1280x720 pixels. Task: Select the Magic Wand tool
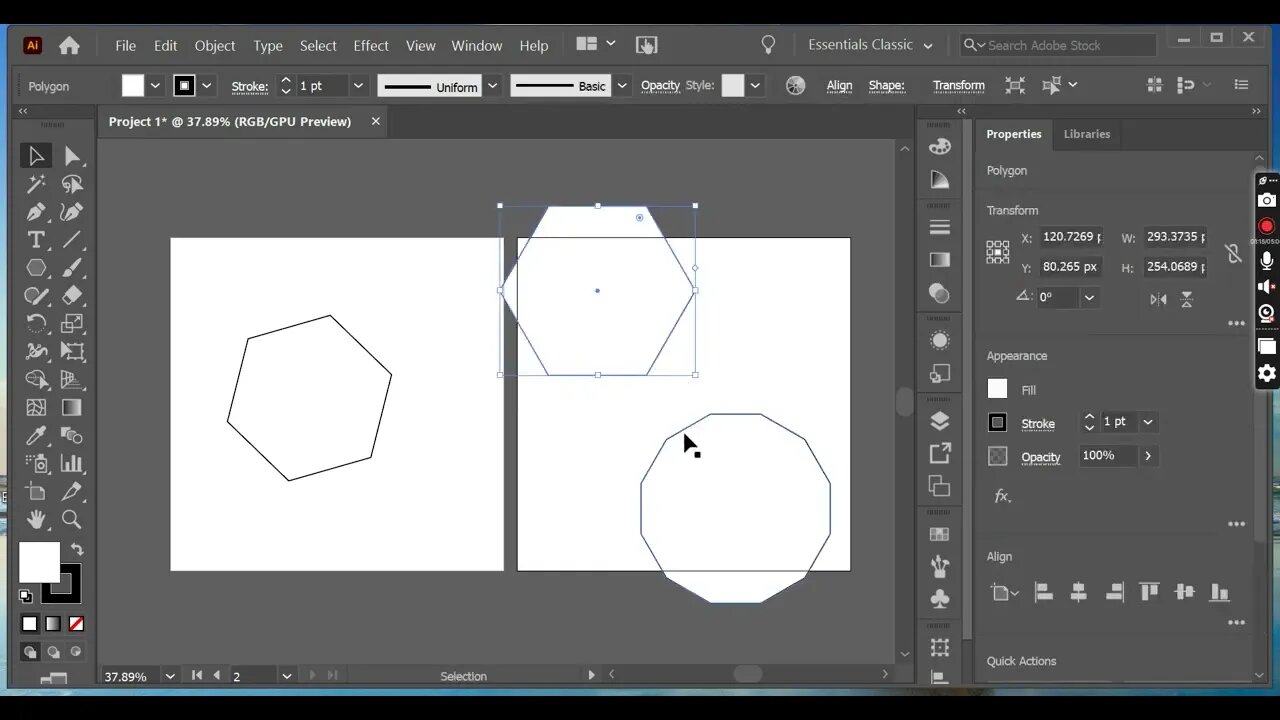[x=36, y=184]
